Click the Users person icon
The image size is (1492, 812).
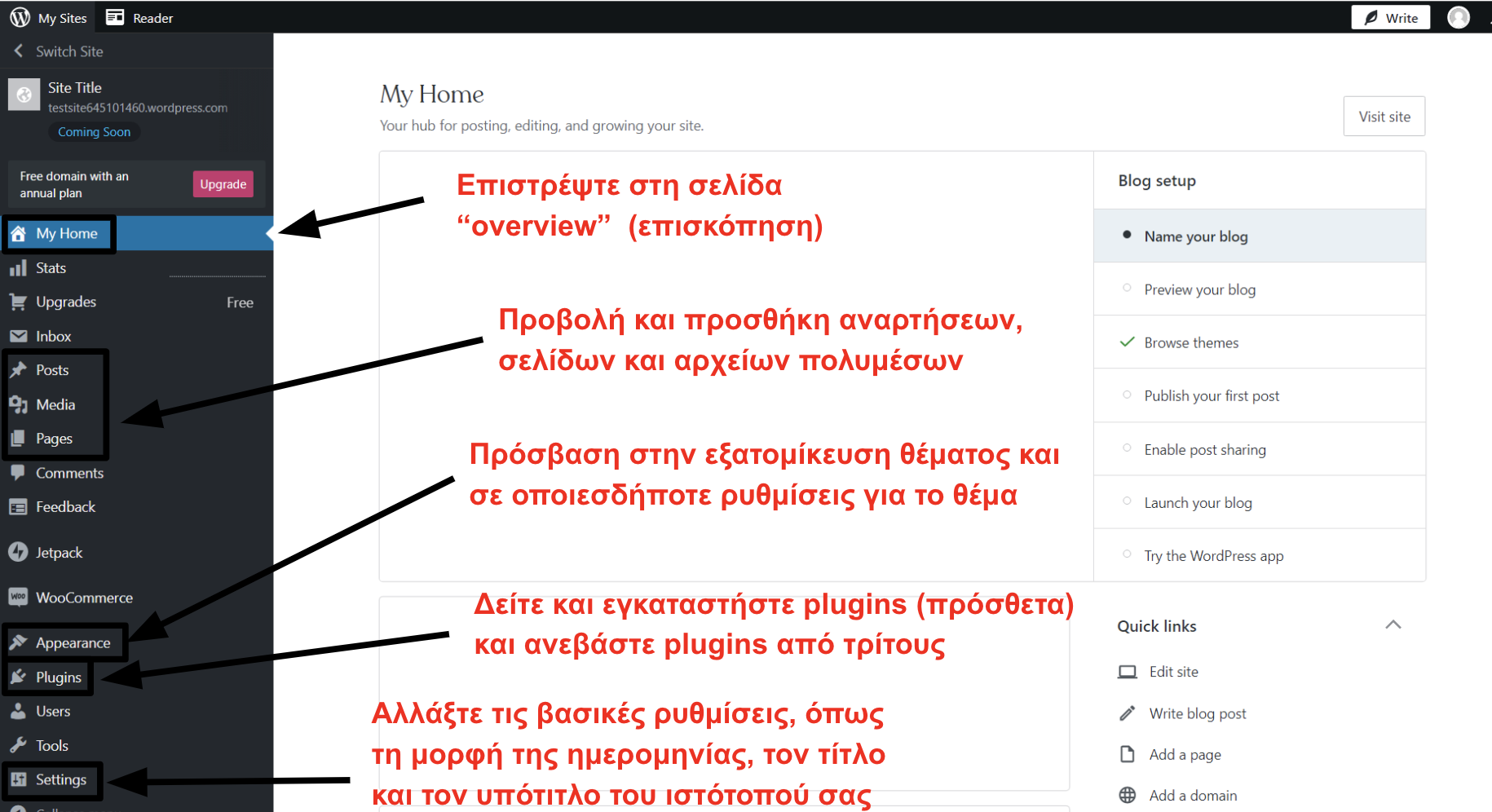[18, 711]
